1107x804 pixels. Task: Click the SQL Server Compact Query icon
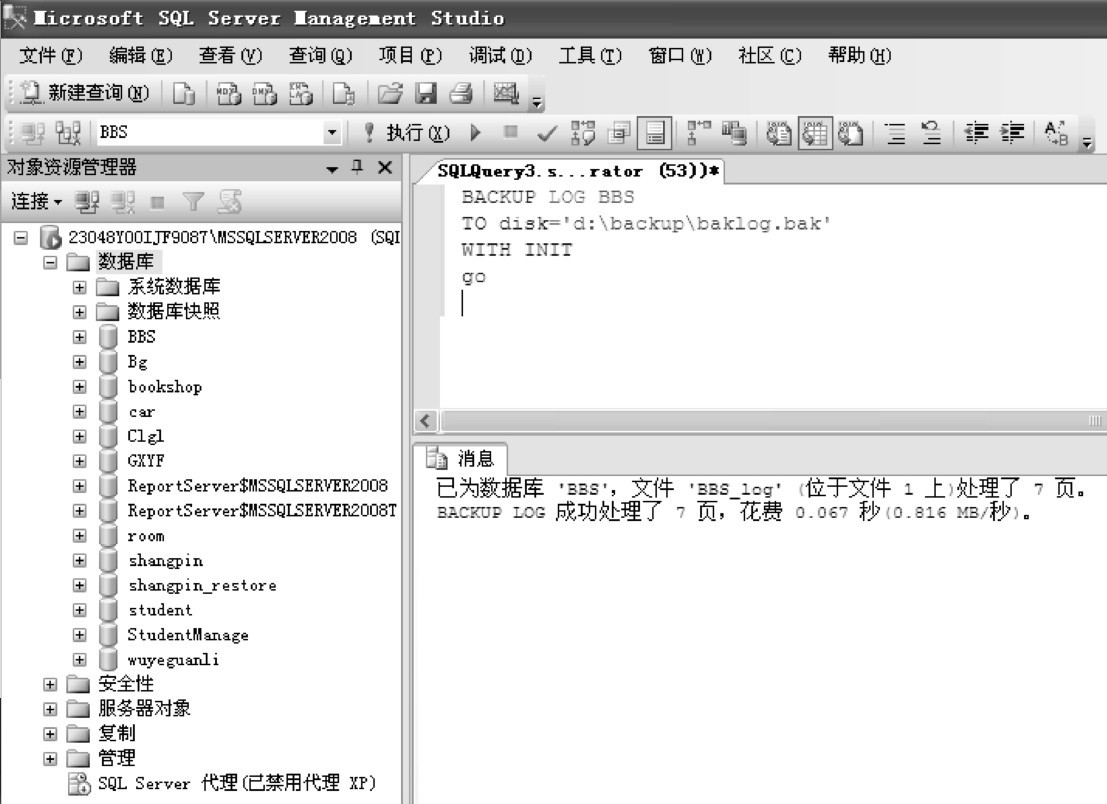click(x=344, y=93)
